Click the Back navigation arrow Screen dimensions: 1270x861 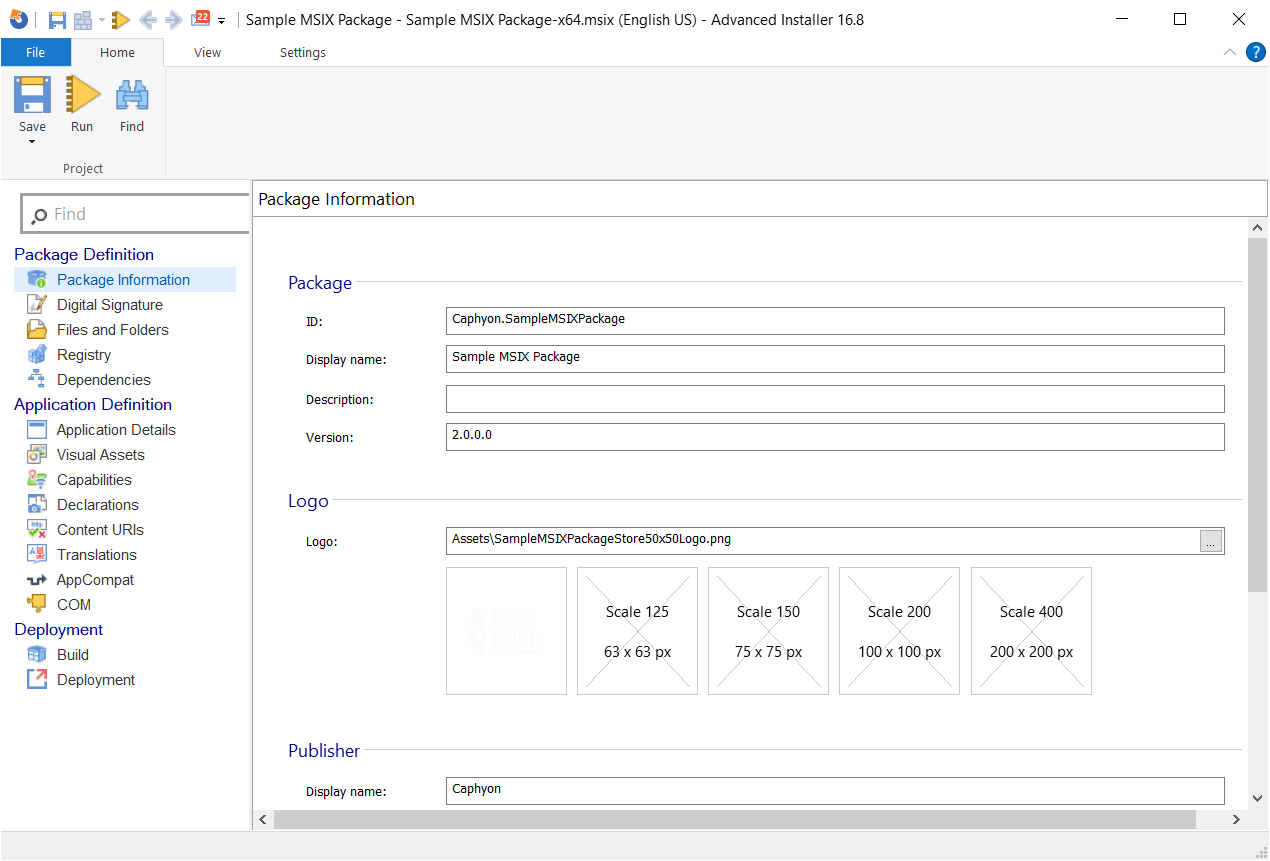click(148, 19)
